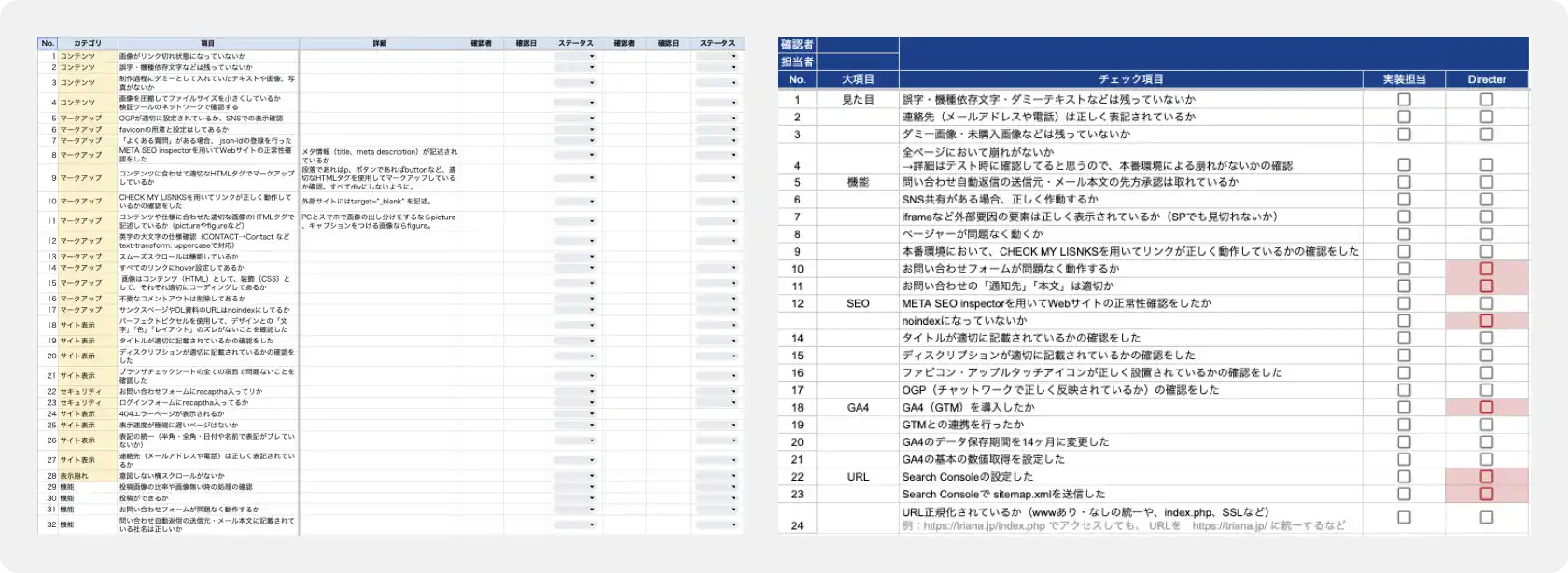This screenshot has height=573, width=1568.
Task: Select the チェック項目 column header
Action: [x=1130, y=79]
